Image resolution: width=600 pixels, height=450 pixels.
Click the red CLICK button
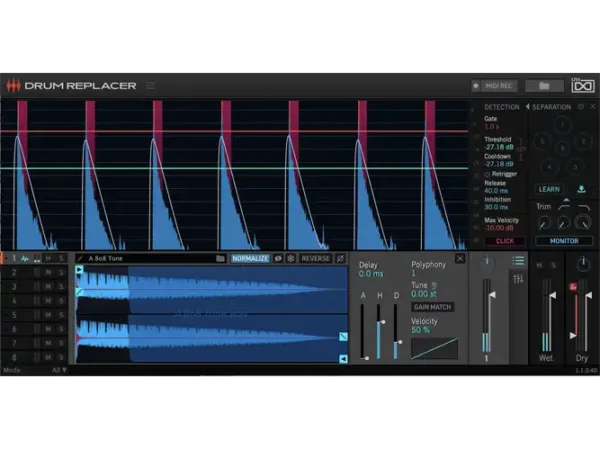(x=505, y=241)
